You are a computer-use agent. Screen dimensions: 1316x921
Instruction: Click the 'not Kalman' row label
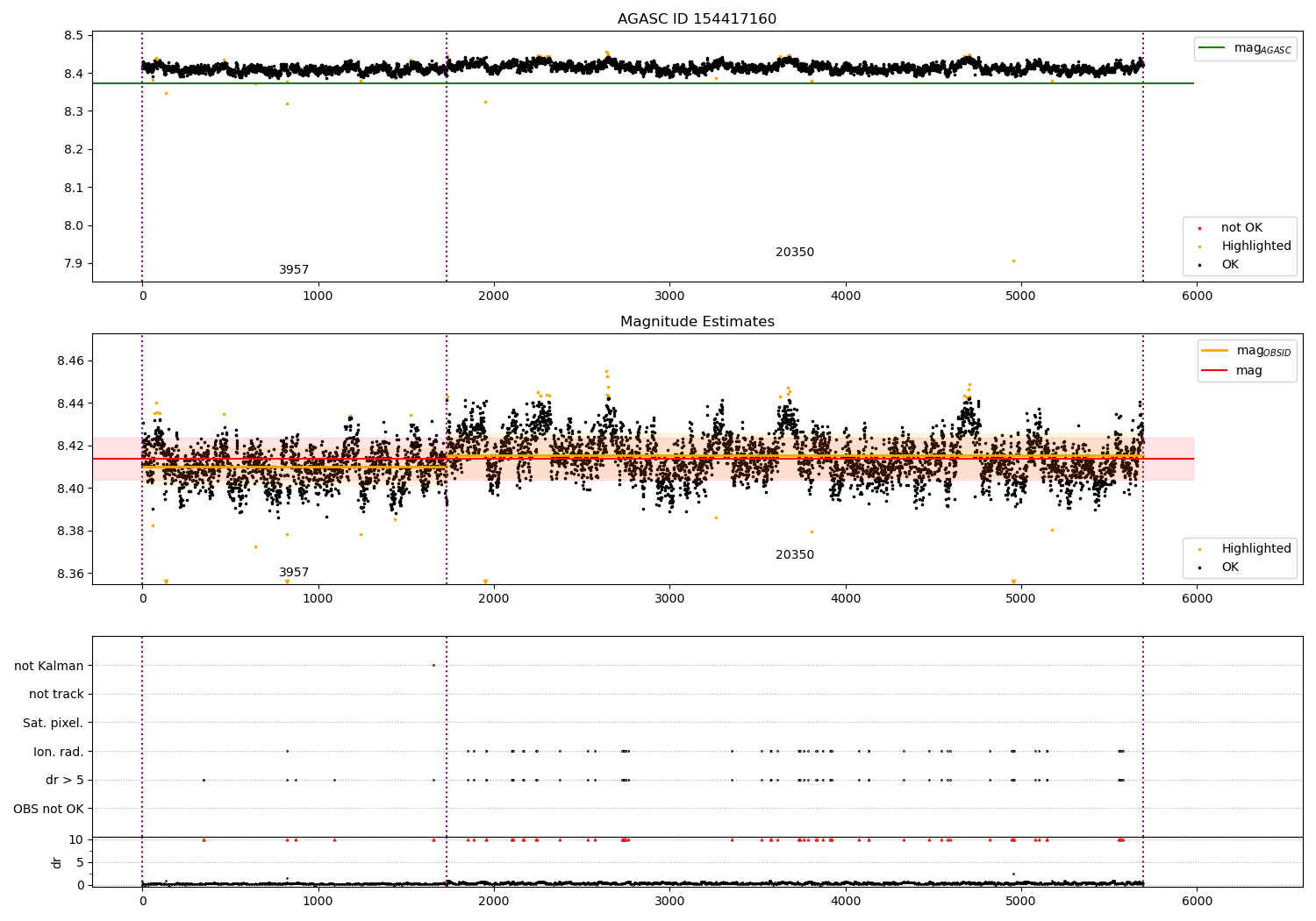click(x=49, y=666)
